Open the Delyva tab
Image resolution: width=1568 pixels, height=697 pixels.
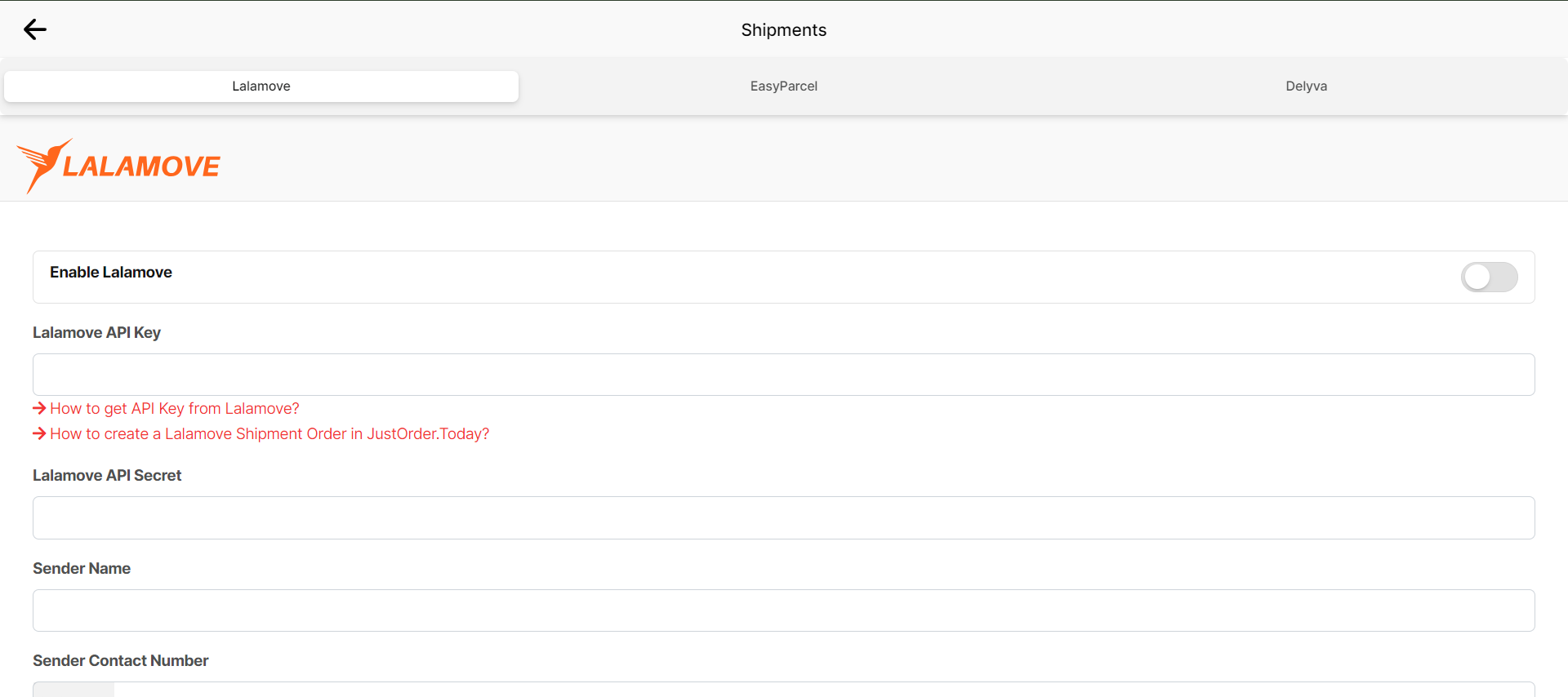tap(1306, 86)
